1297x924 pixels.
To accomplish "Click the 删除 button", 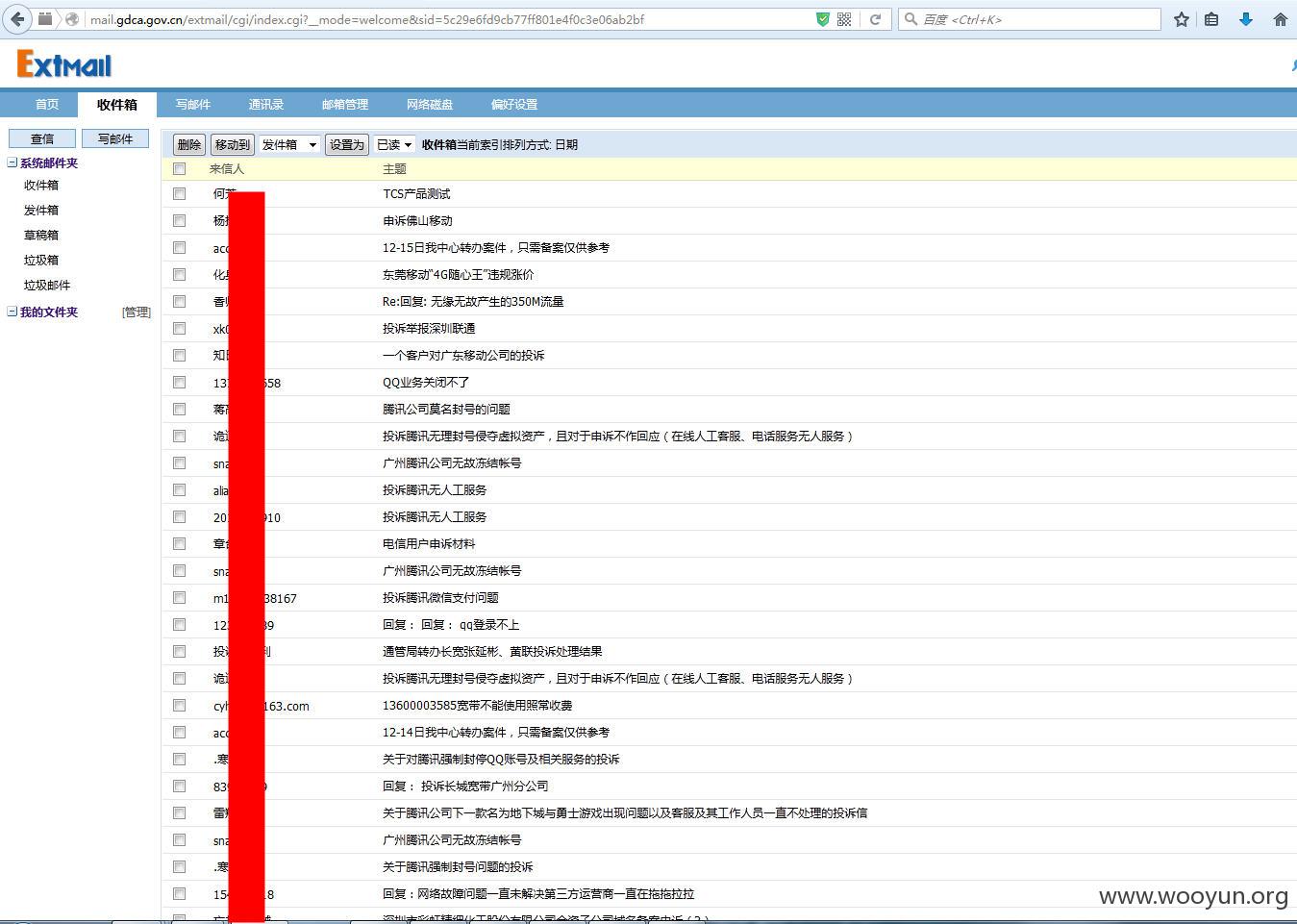I will tap(189, 144).
